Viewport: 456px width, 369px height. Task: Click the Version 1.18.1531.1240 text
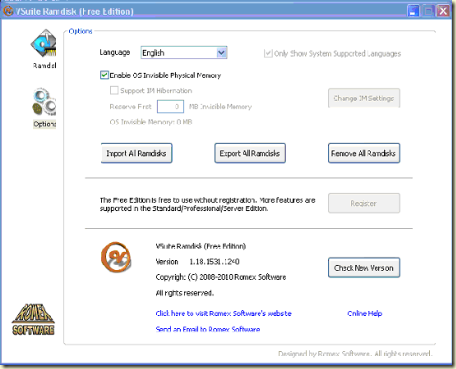pyautogui.click(x=197, y=262)
